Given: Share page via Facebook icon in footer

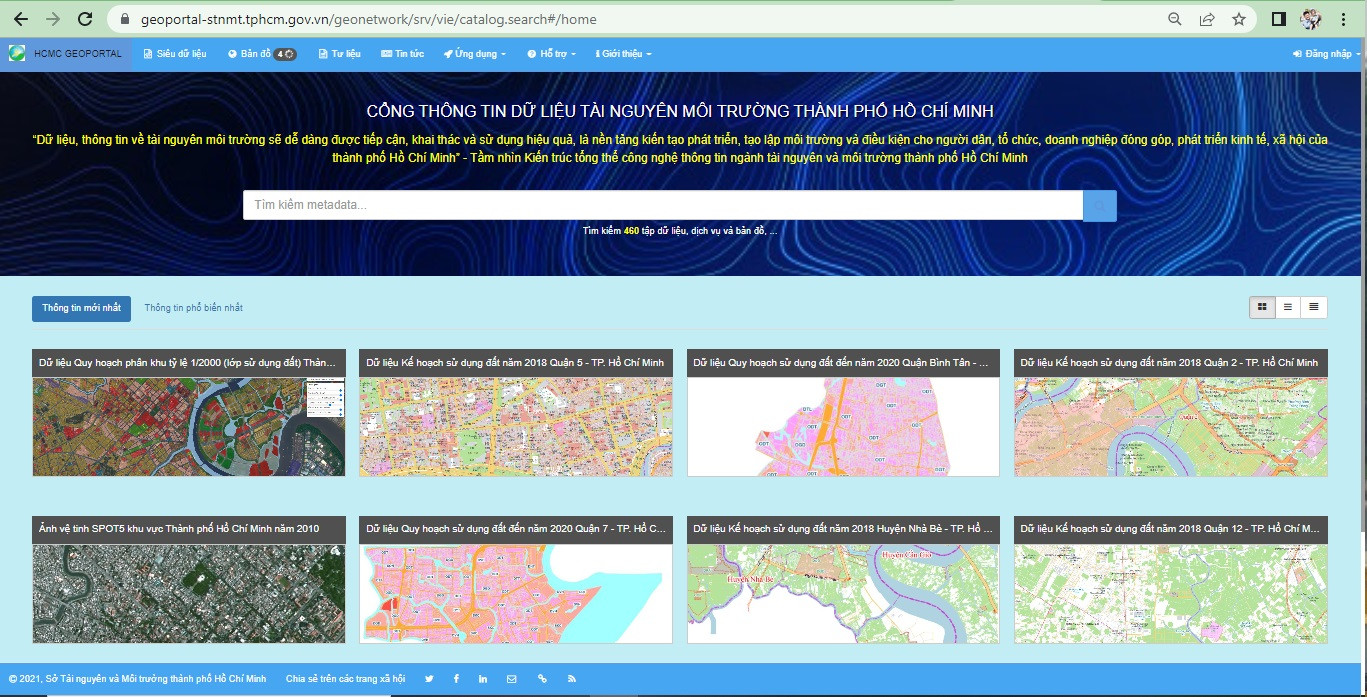Looking at the screenshot, I should coord(456,679).
